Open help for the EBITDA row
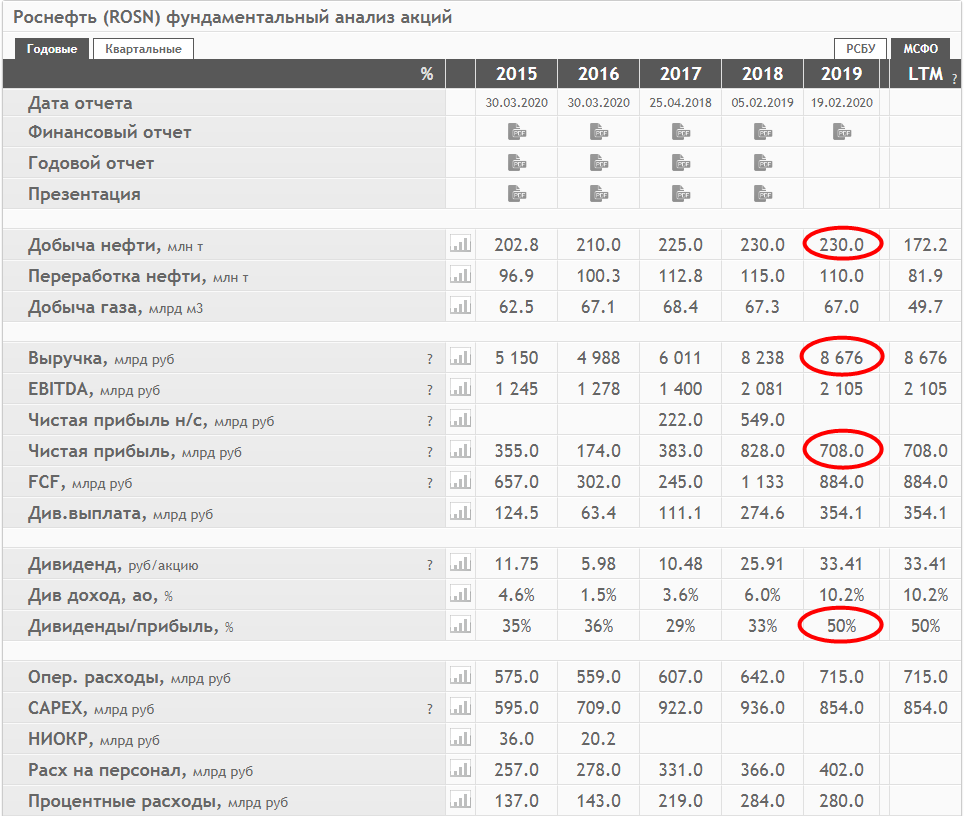 [x=429, y=390]
